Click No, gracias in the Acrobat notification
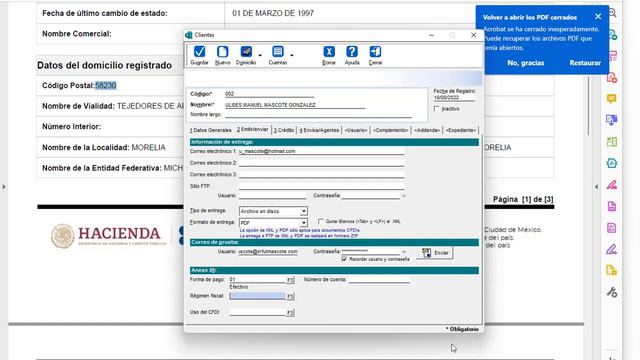Viewport: 640px width, 360px height. pos(525,63)
